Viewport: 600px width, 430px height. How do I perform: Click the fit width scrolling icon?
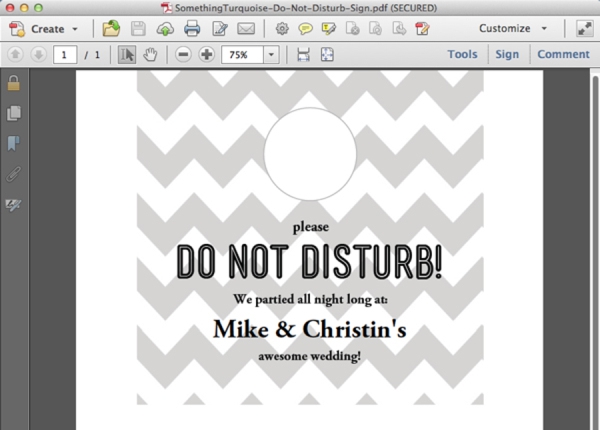(303, 55)
